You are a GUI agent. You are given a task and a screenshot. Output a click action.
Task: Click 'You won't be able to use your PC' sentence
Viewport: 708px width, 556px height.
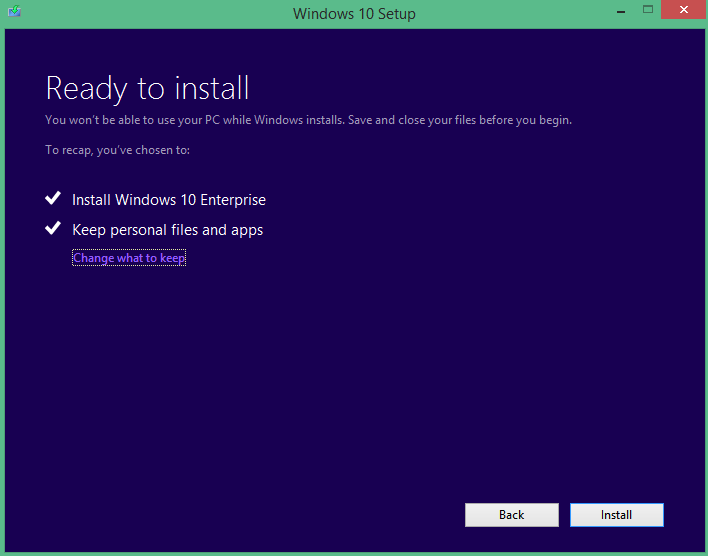tap(150, 120)
